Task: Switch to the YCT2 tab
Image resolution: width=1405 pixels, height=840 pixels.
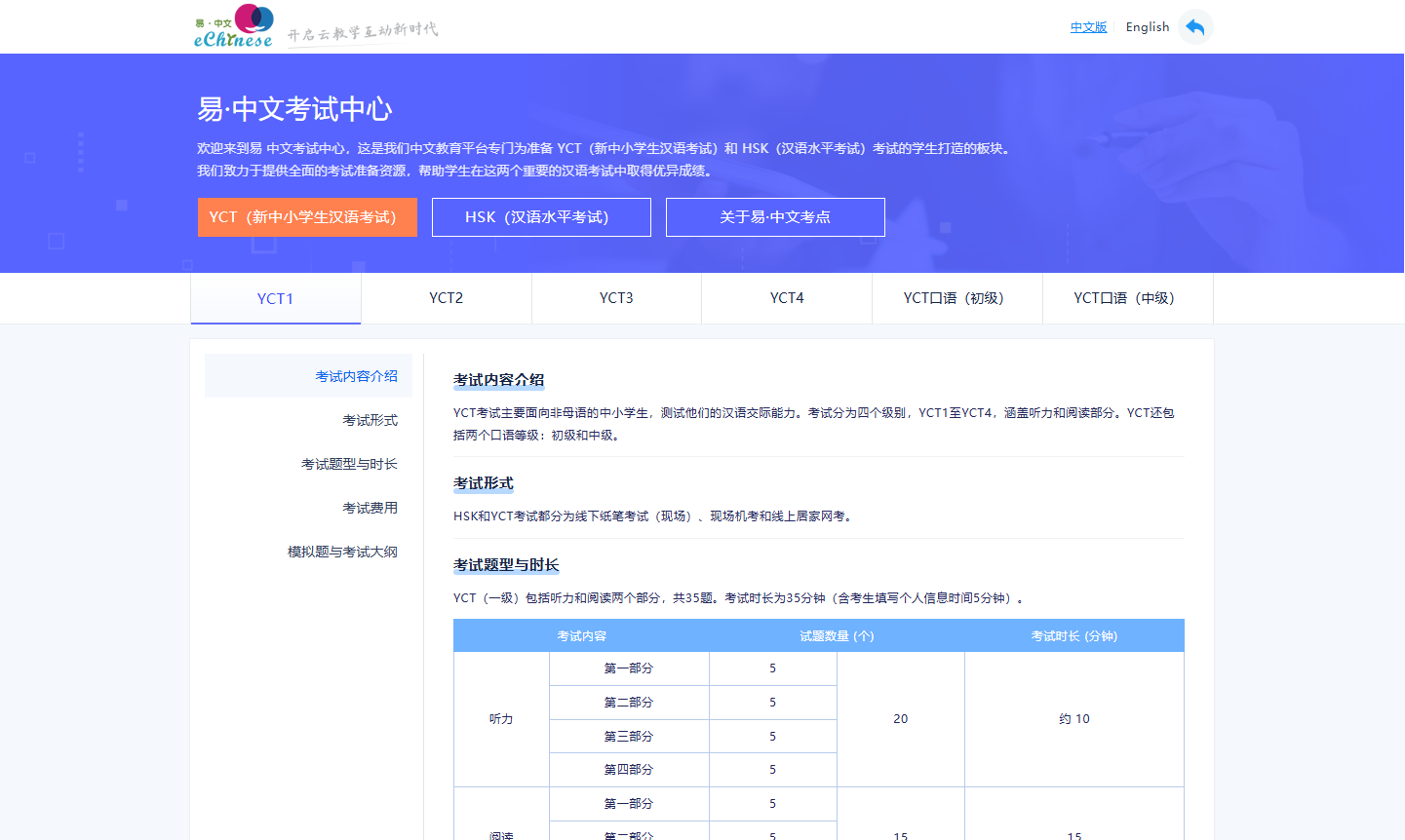Action: point(447,298)
